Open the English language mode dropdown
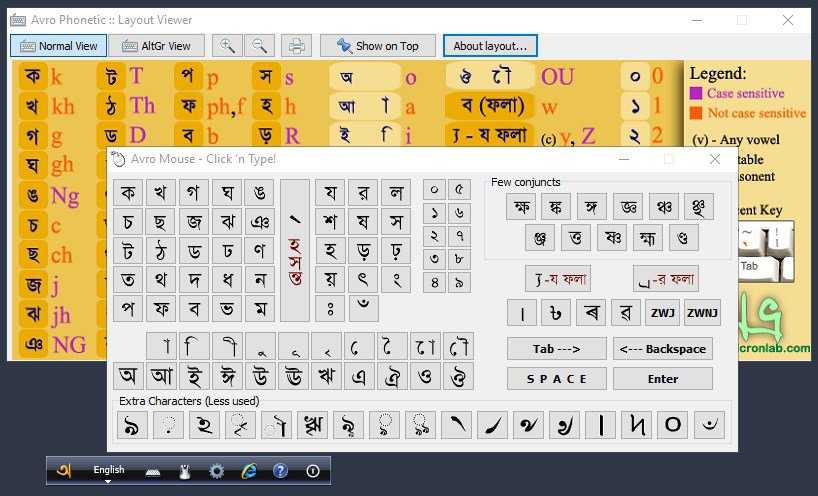 [109, 471]
